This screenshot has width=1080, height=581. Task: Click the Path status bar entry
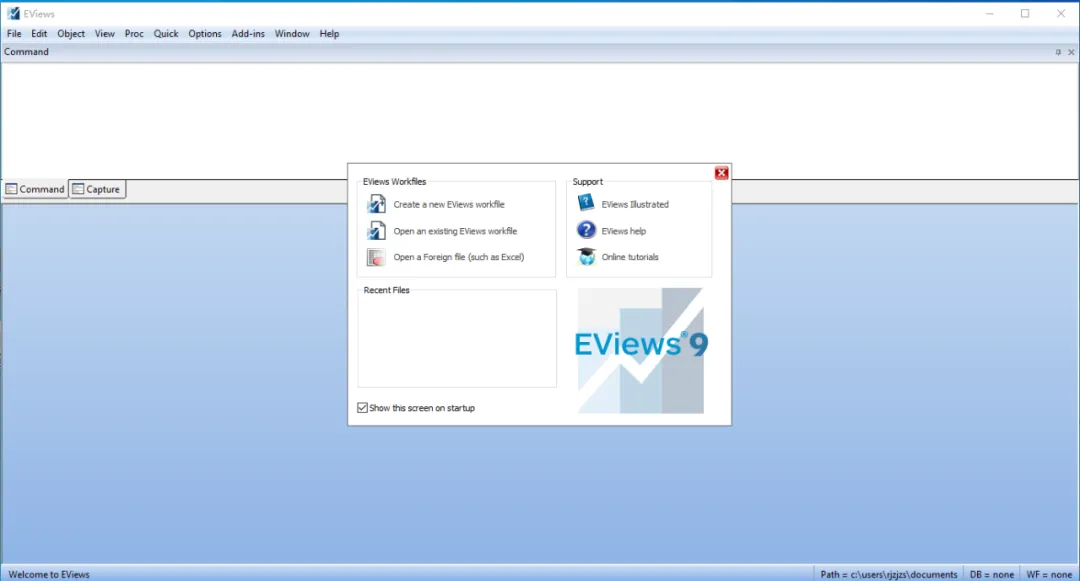coord(889,574)
